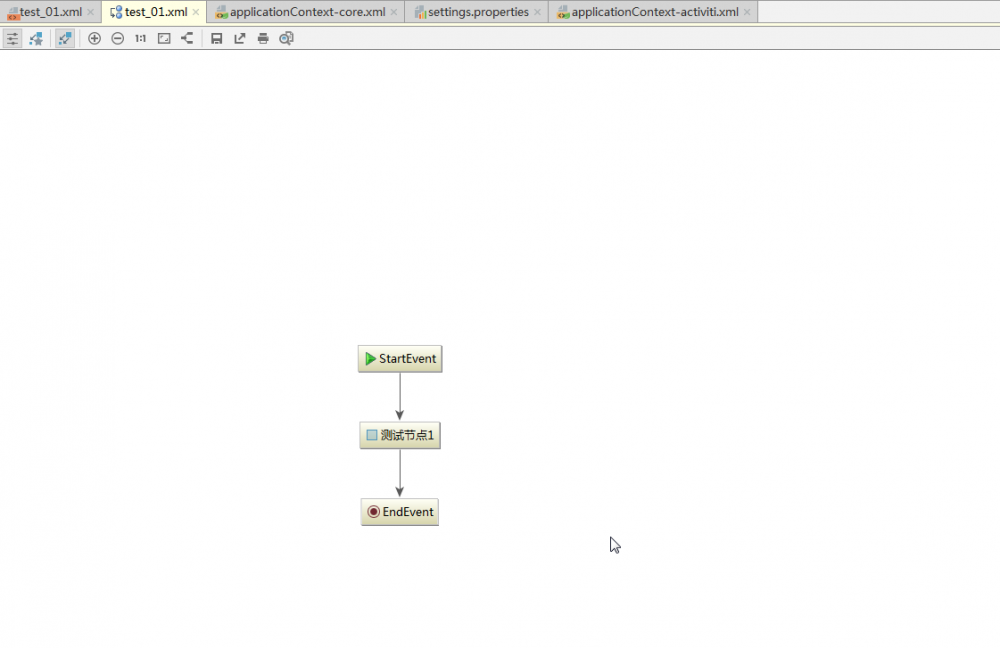Print the diagram
The width and height of the screenshot is (1000, 648).
pyautogui.click(x=263, y=39)
